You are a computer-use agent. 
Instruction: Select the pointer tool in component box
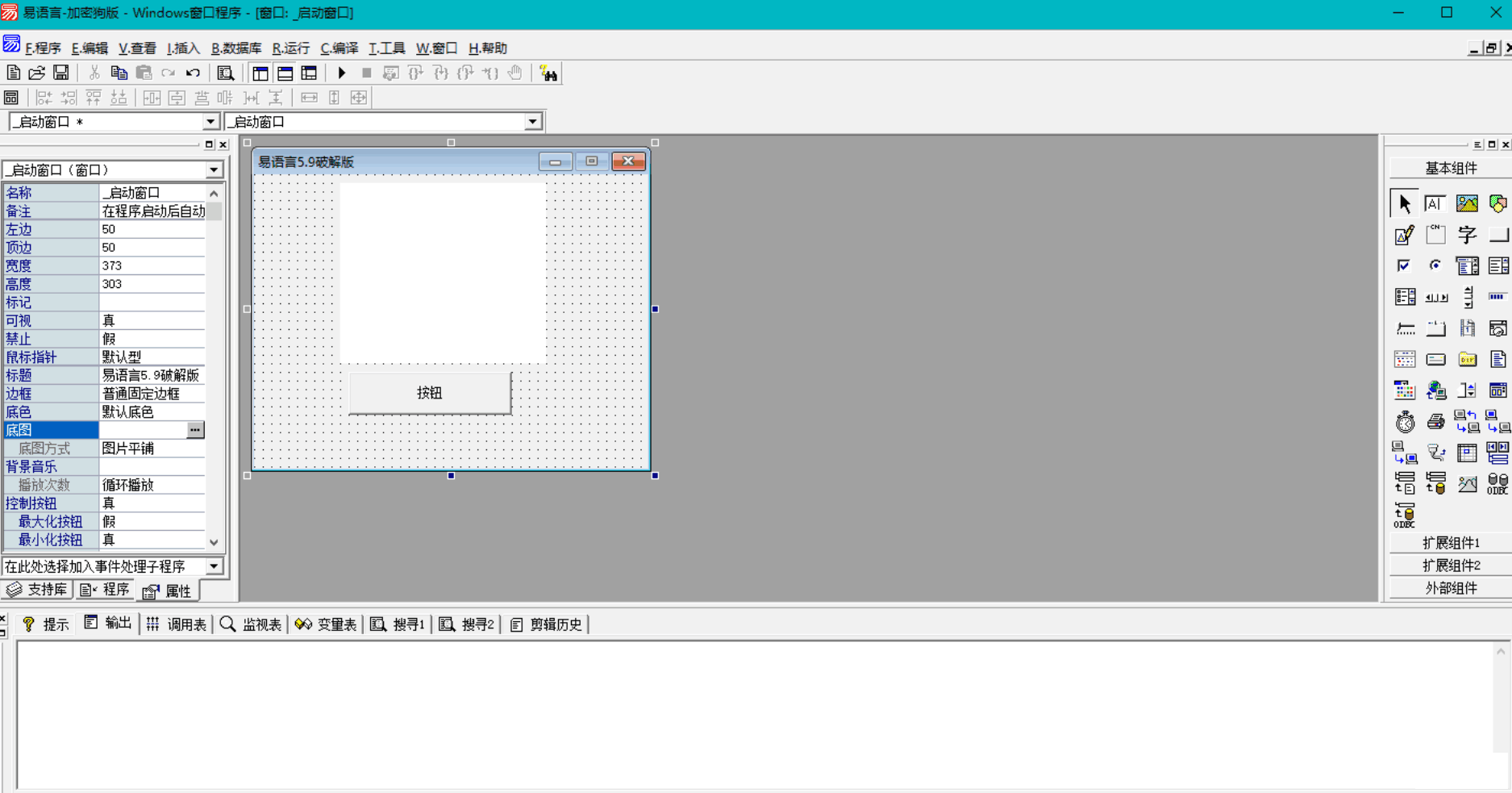click(1404, 203)
